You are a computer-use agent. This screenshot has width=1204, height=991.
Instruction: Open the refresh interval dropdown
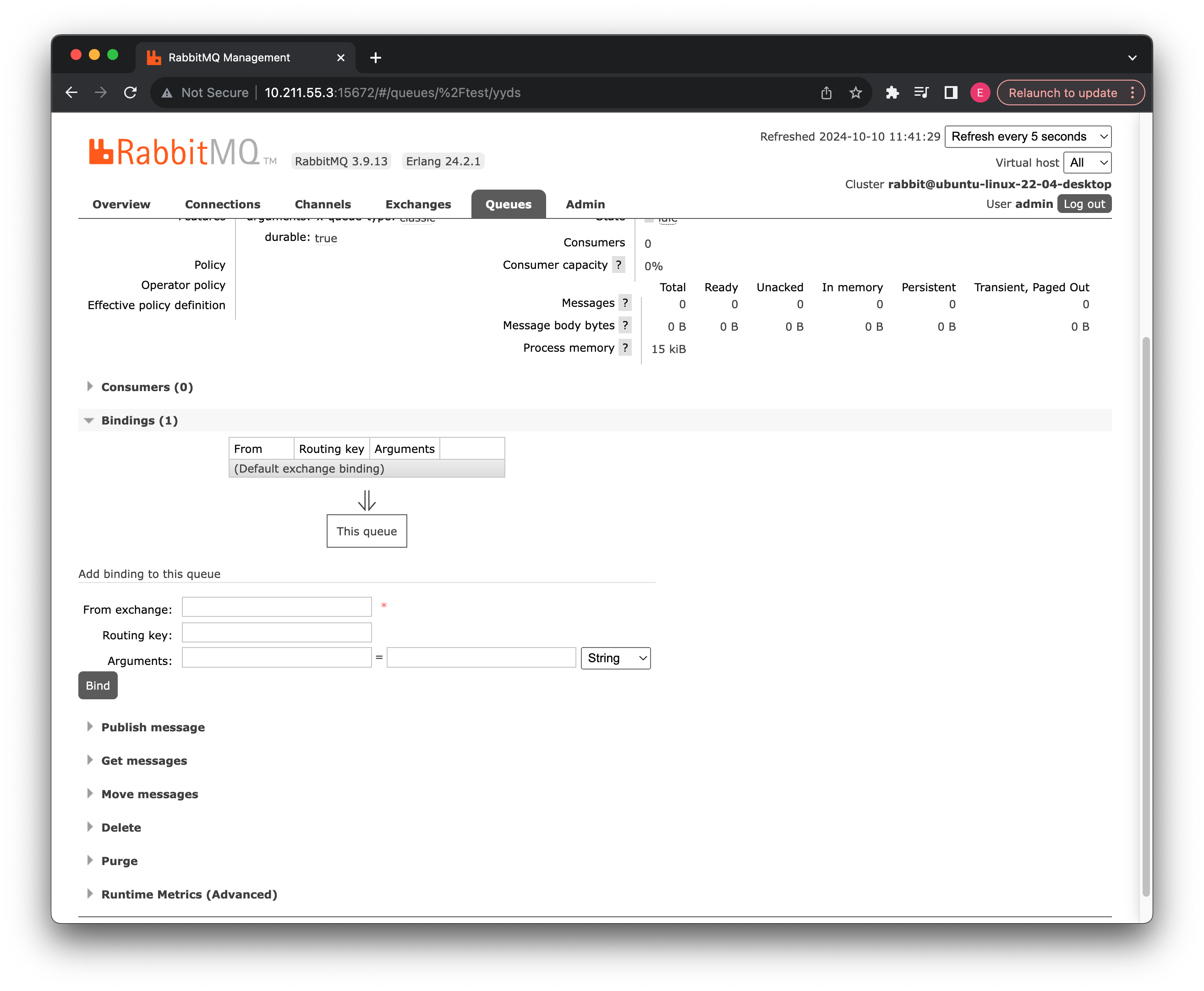[1028, 136]
